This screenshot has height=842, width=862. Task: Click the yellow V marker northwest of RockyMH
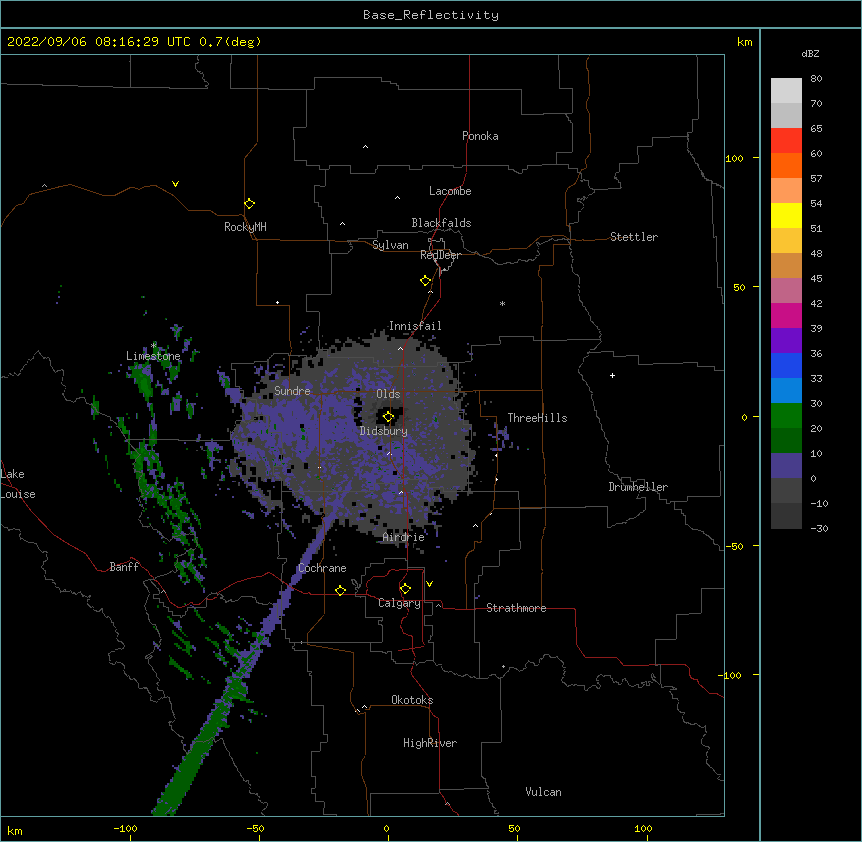tap(175, 184)
